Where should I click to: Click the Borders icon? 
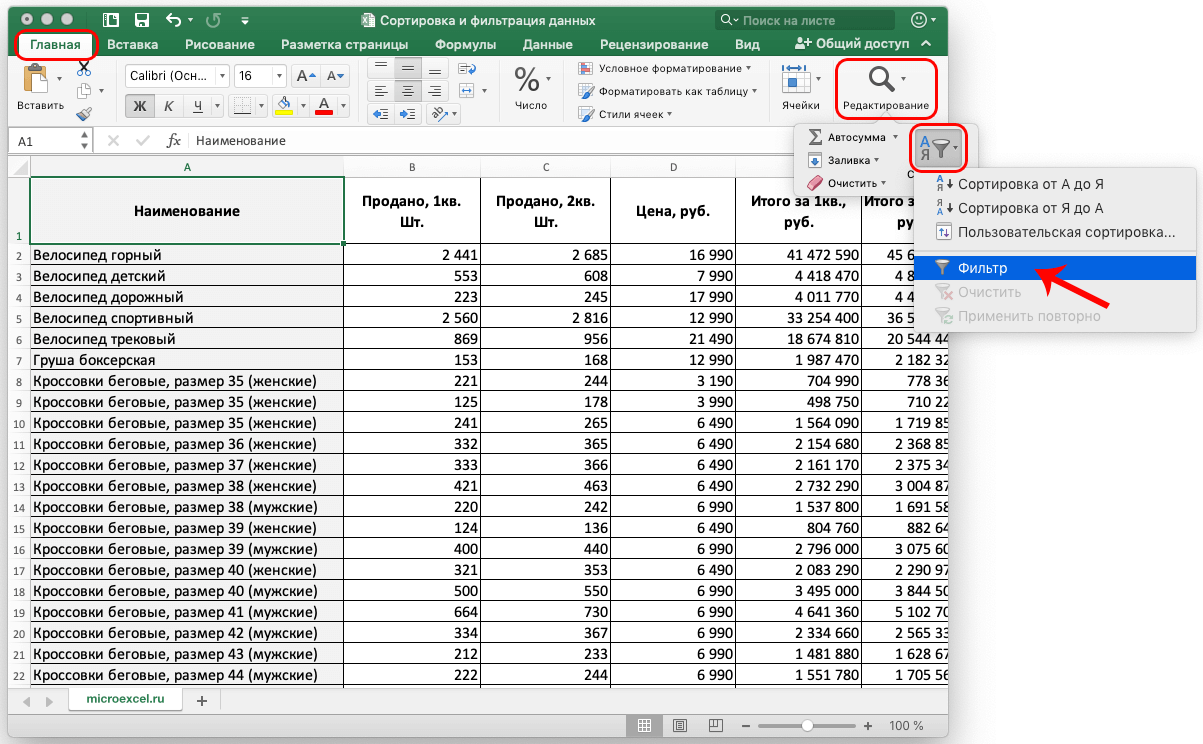[x=242, y=106]
